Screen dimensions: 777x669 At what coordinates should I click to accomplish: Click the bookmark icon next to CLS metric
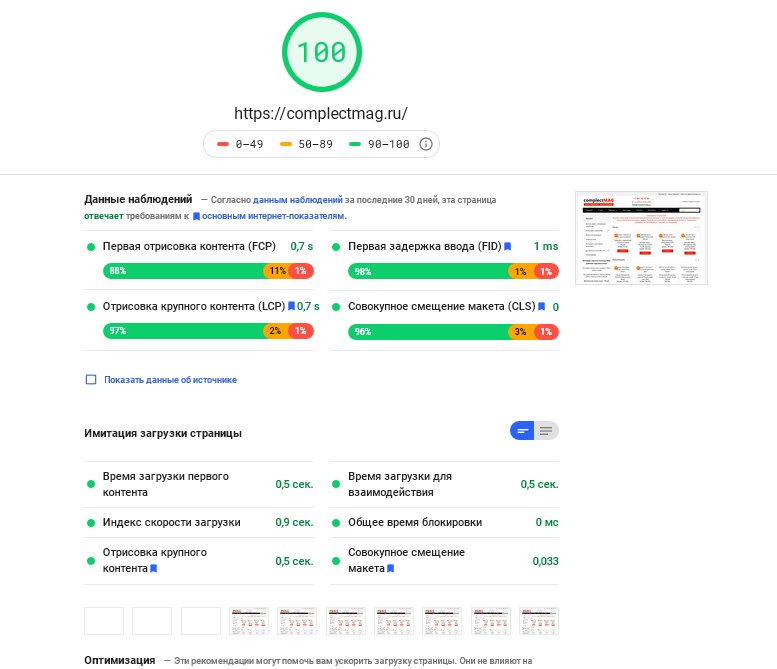click(x=541, y=306)
